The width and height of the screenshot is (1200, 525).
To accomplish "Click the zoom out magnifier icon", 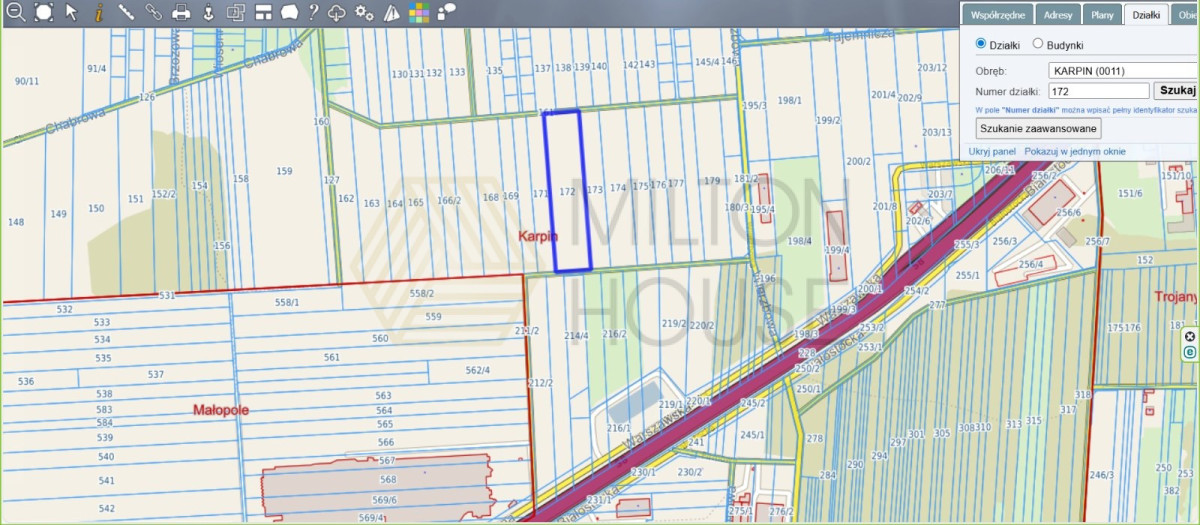I will 15,12.
